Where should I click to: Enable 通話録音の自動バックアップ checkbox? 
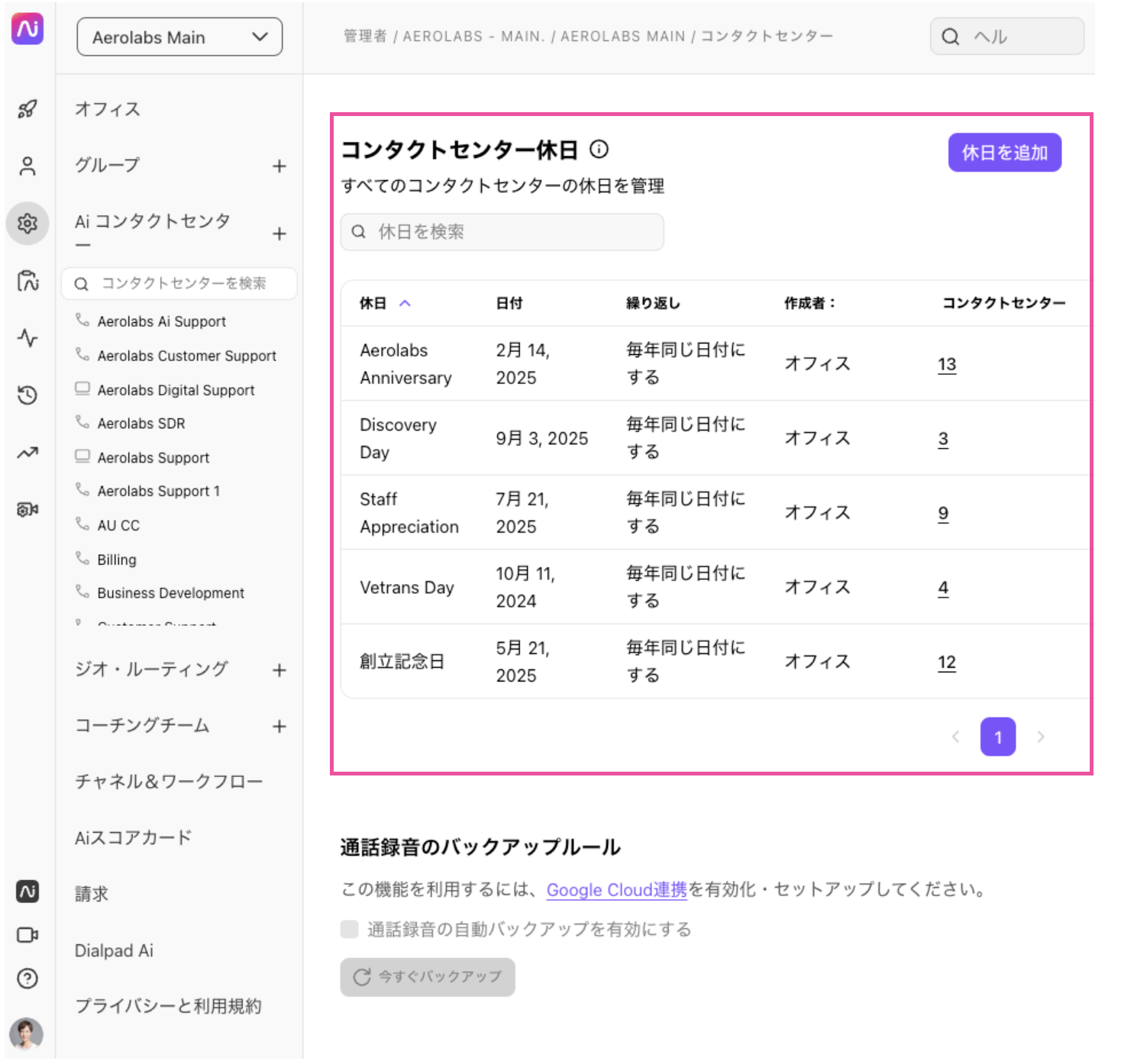click(350, 929)
